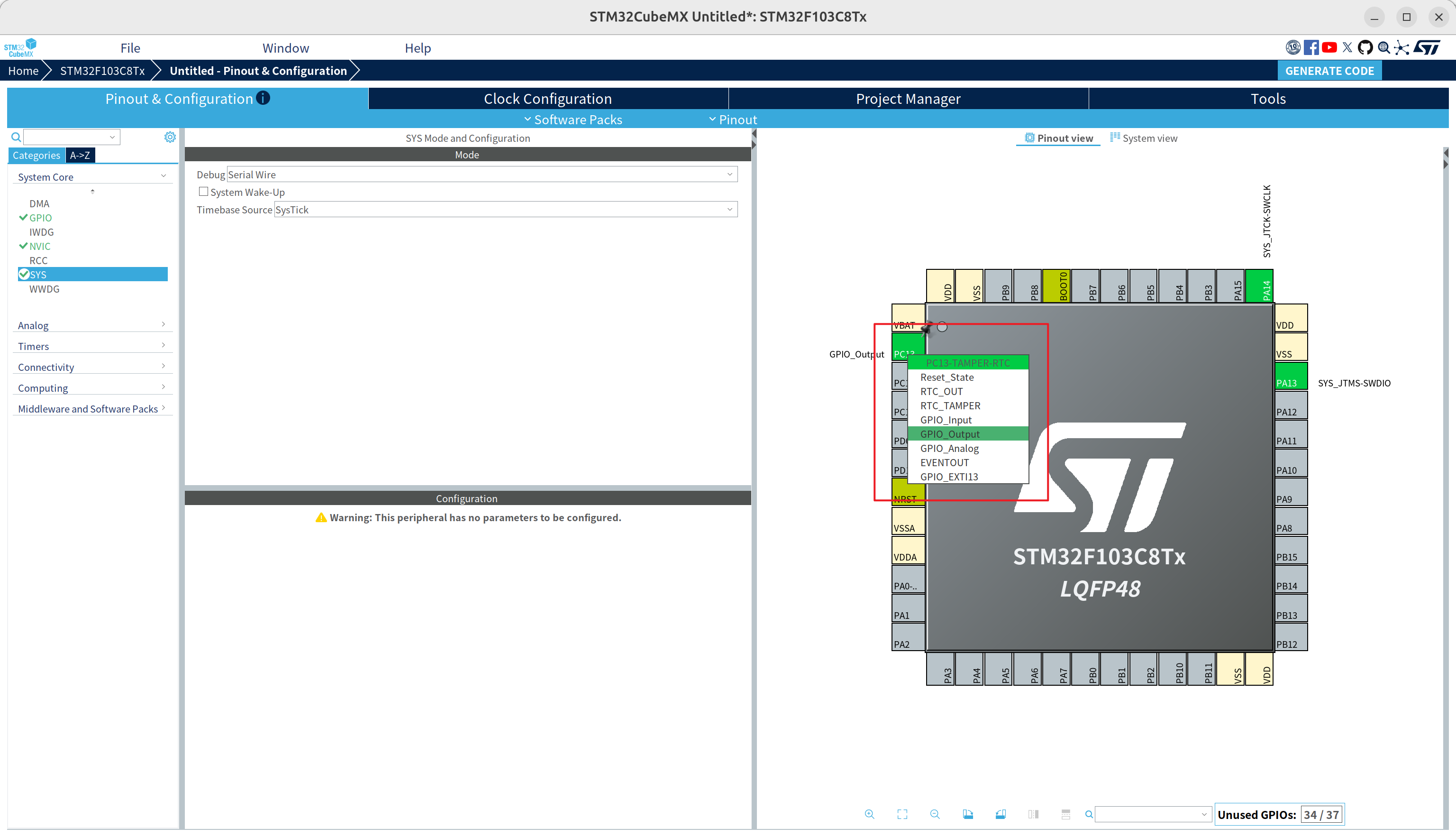The width and height of the screenshot is (1456, 837).
Task: Click the GENERATE CODE button
Action: (1329, 71)
